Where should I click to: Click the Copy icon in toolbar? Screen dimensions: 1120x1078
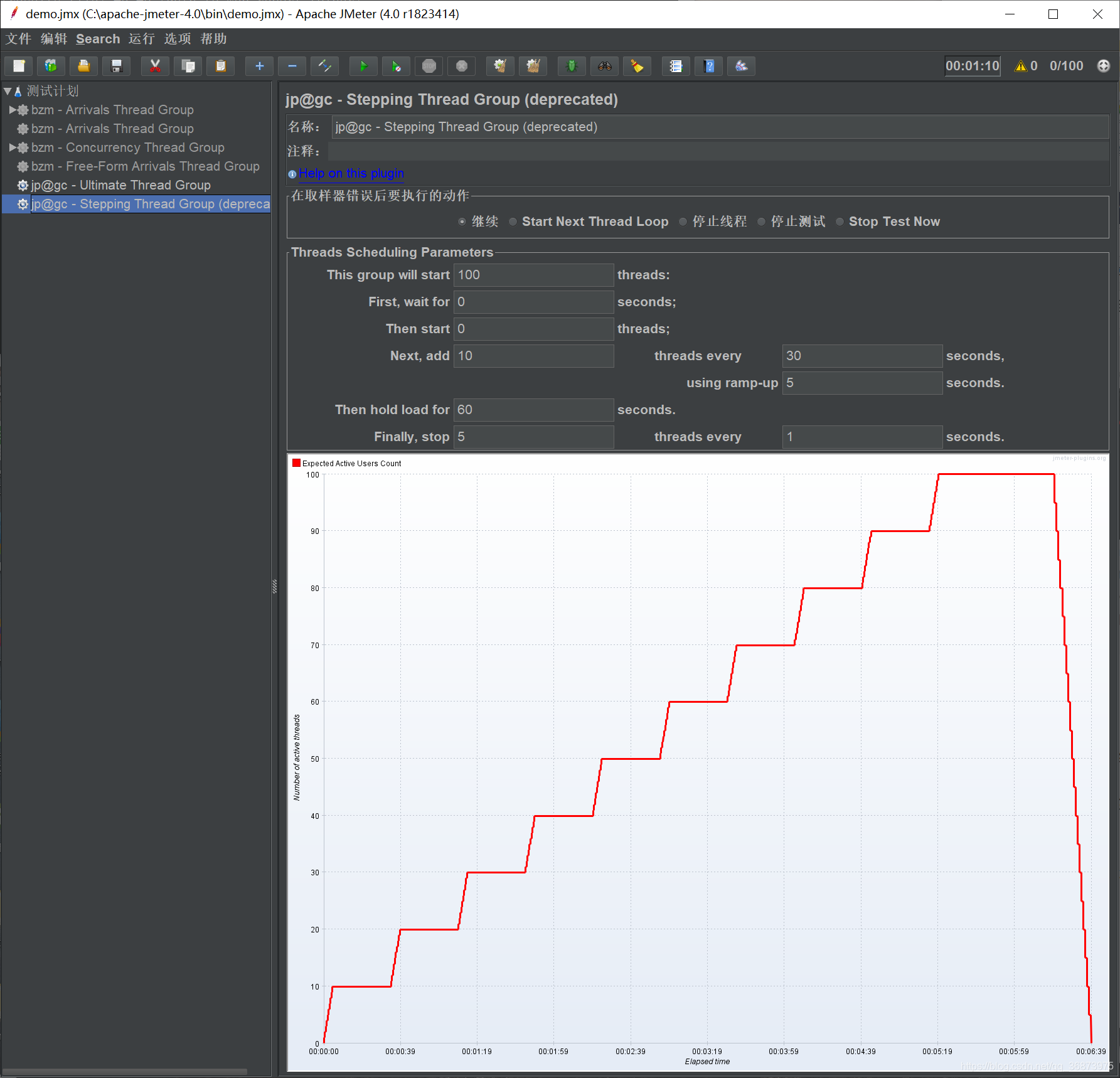pos(188,66)
